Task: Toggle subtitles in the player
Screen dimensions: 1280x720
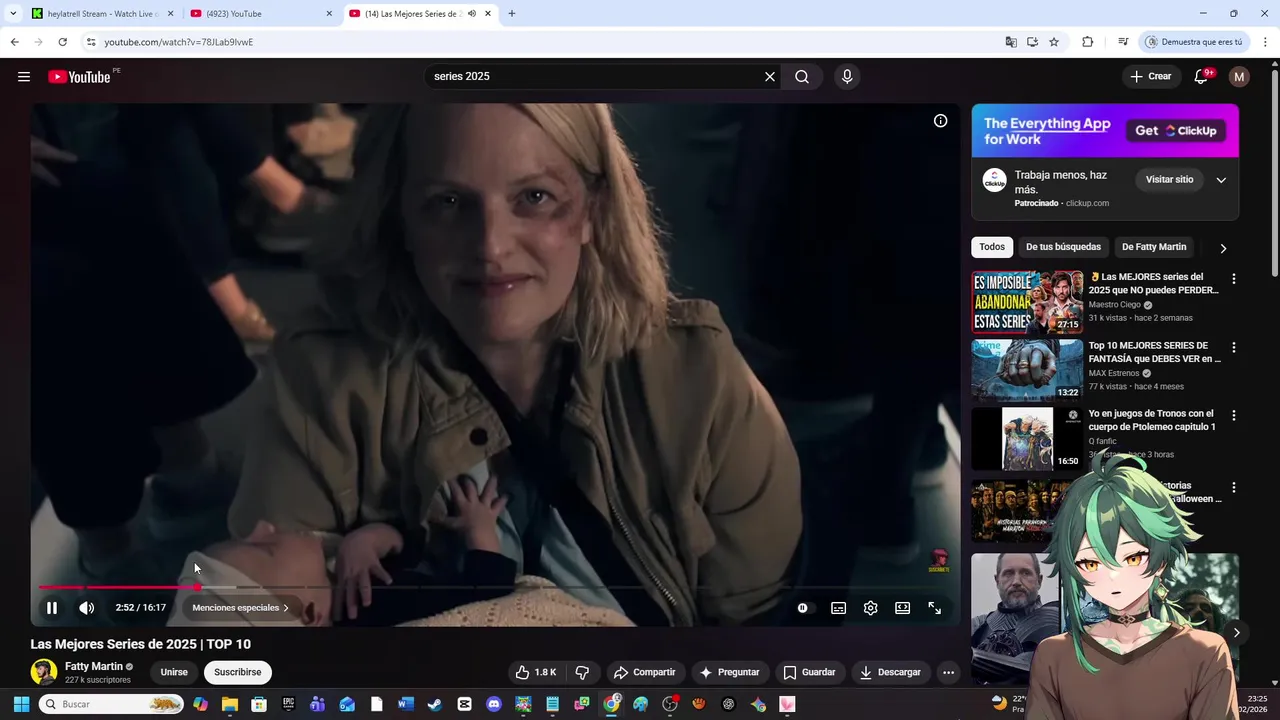Action: coord(838,608)
